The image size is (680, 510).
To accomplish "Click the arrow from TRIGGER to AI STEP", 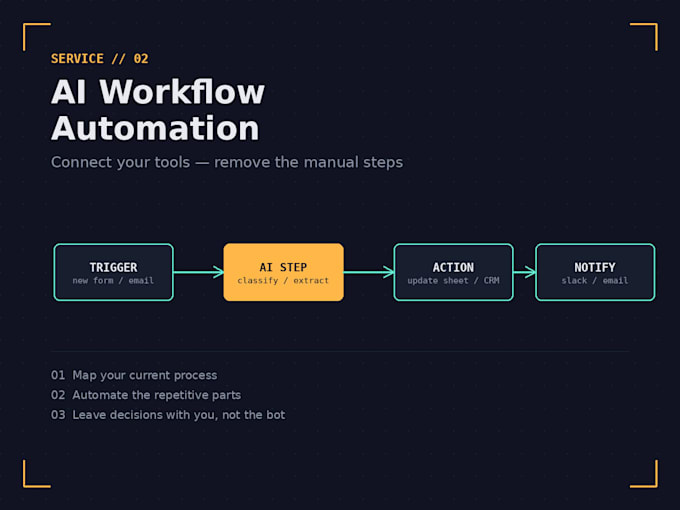I will [x=199, y=272].
